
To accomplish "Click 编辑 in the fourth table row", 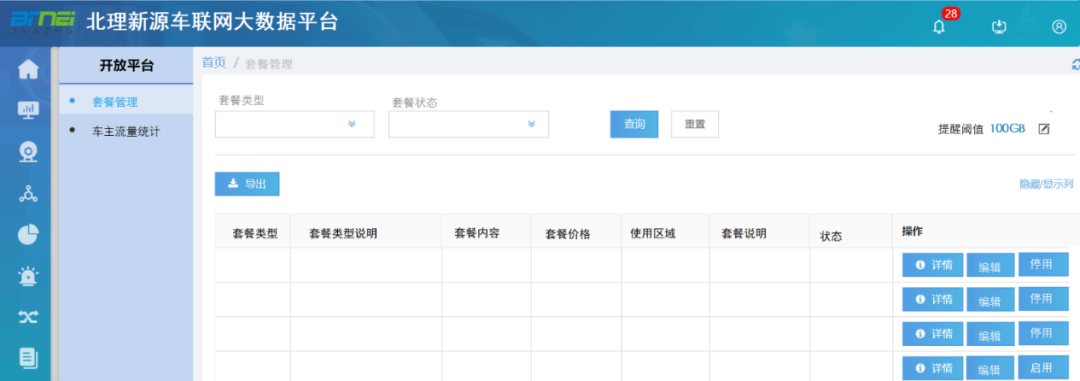I will (990, 369).
